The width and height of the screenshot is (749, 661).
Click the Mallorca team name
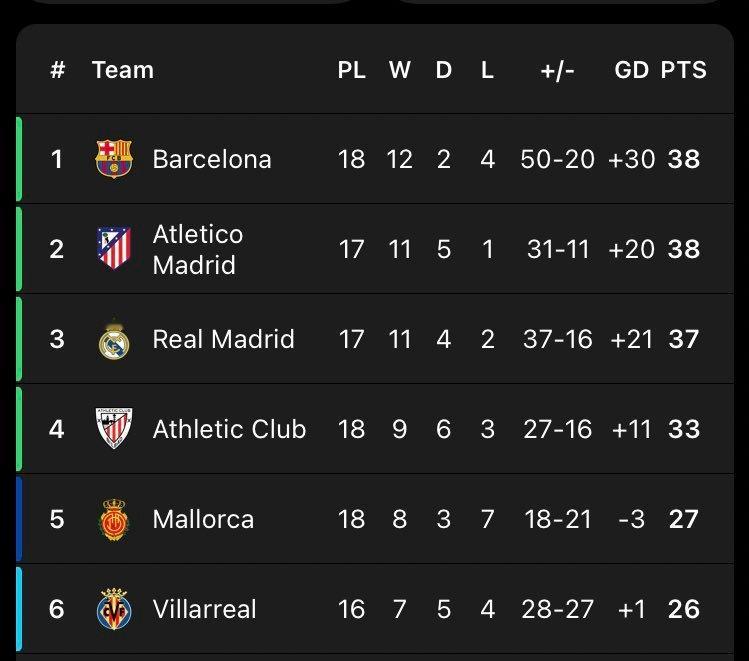[x=203, y=519]
